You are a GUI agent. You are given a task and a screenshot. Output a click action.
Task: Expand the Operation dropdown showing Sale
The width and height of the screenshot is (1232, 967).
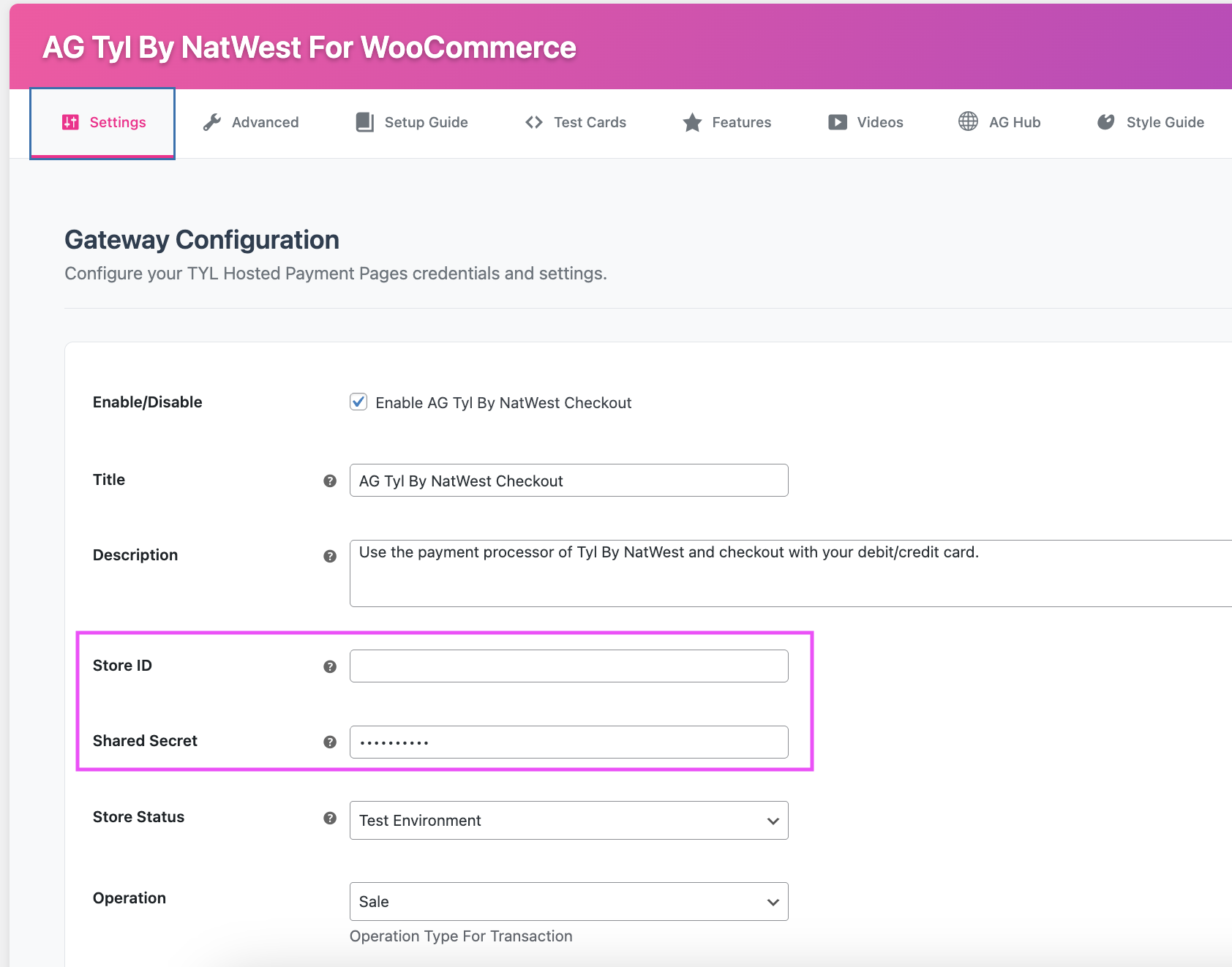[568, 901]
